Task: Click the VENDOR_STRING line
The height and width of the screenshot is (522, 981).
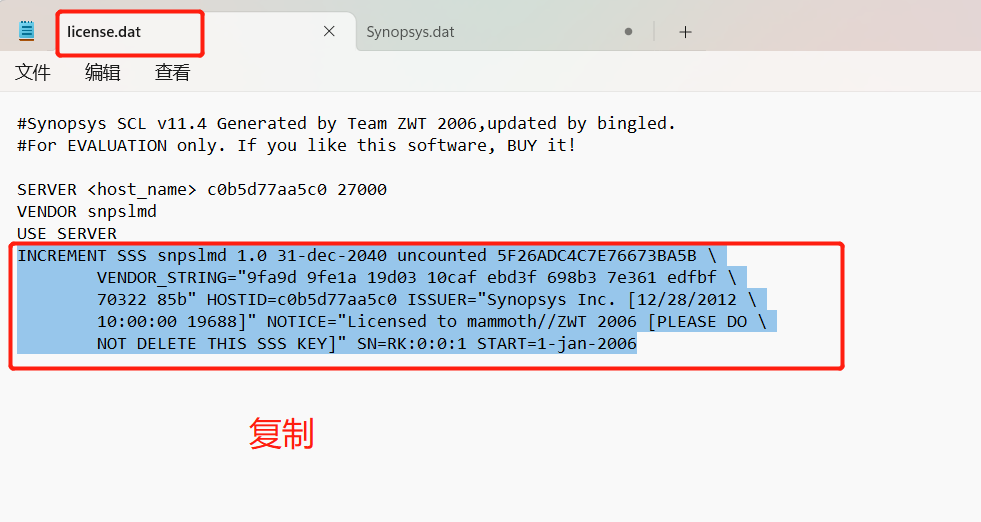Action: click(x=417, y=277)
